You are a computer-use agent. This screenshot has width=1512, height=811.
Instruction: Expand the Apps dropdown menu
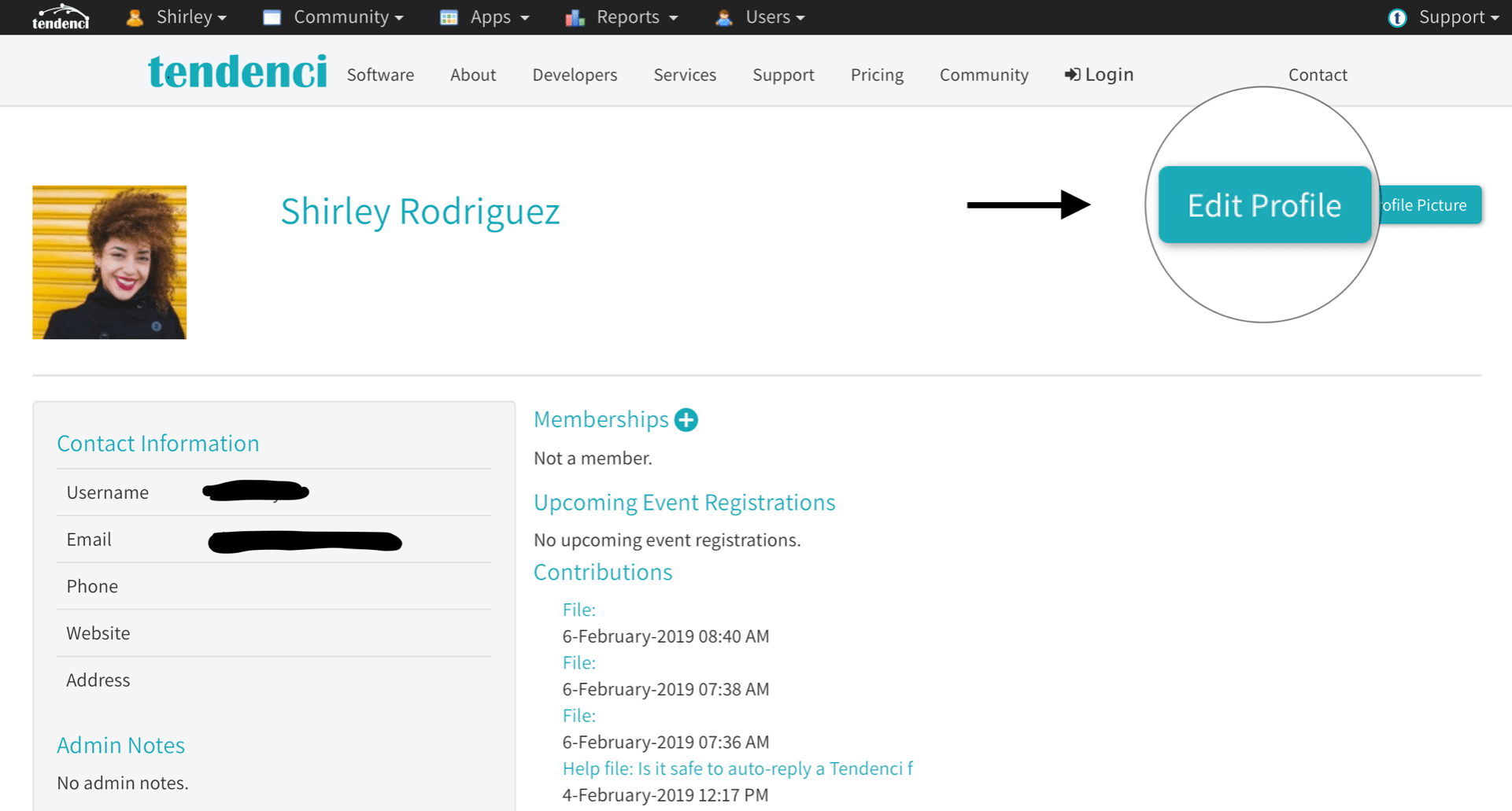500,17
